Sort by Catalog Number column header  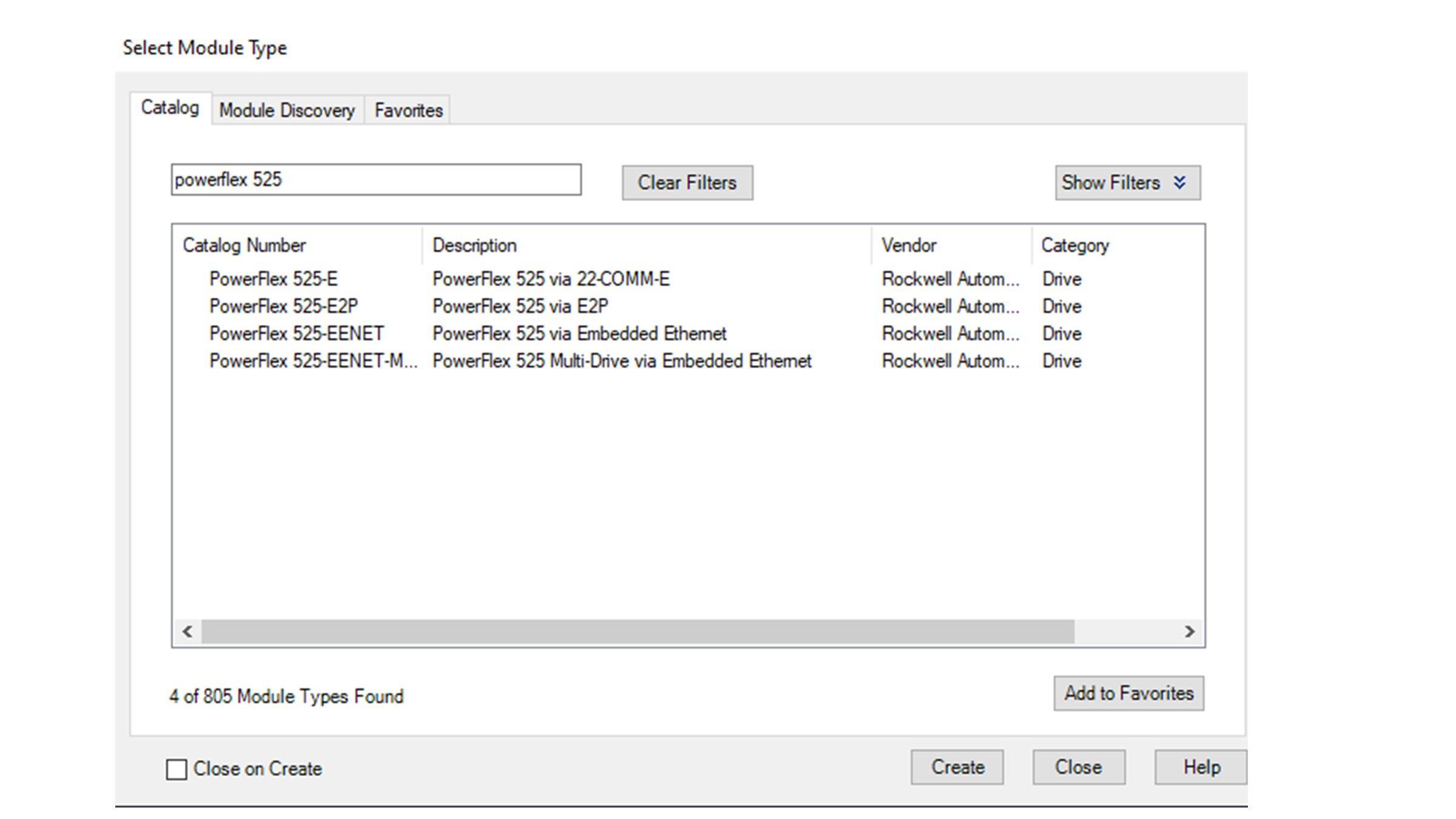297,245
